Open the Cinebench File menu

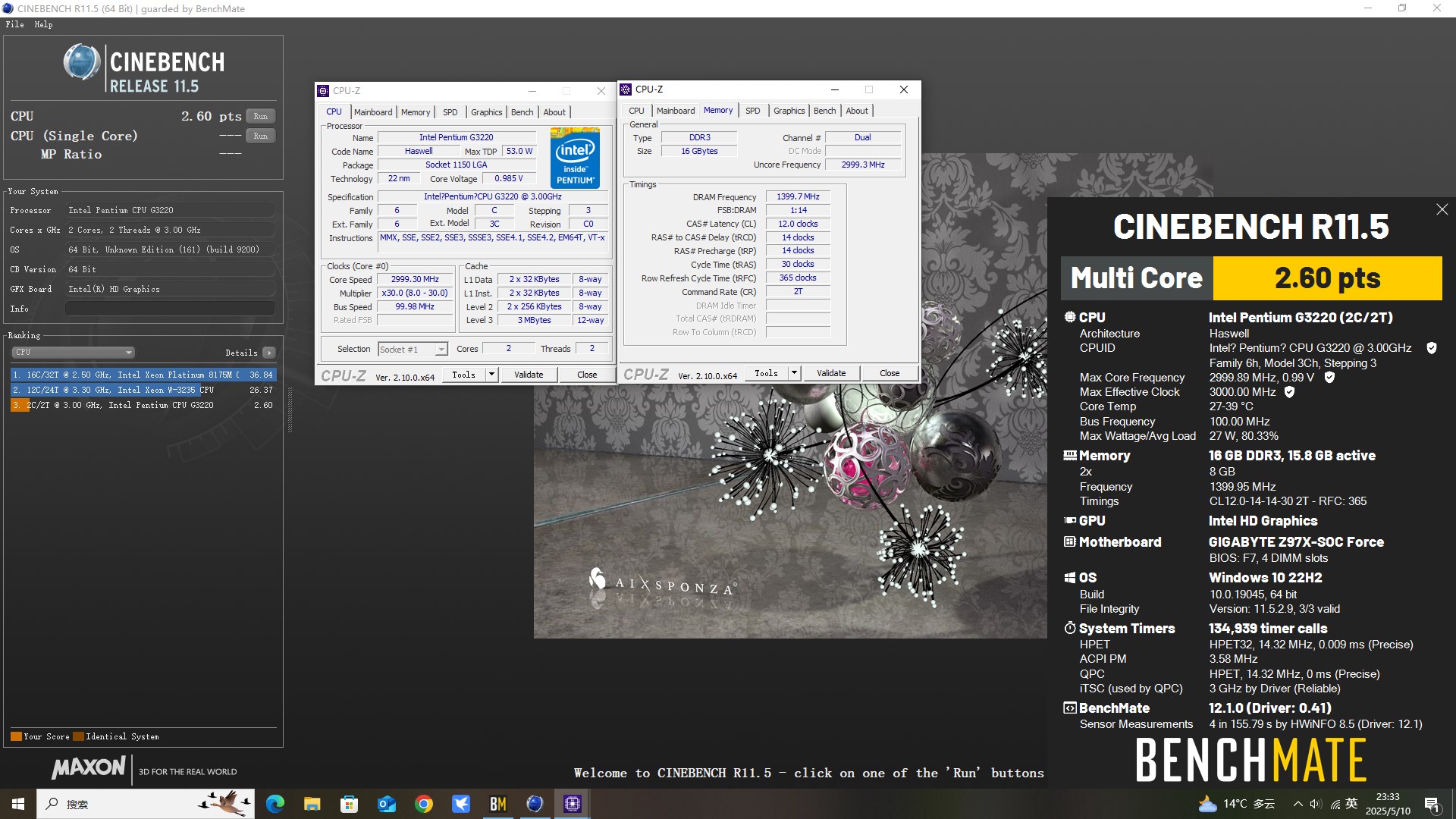(x=14, y=24)
